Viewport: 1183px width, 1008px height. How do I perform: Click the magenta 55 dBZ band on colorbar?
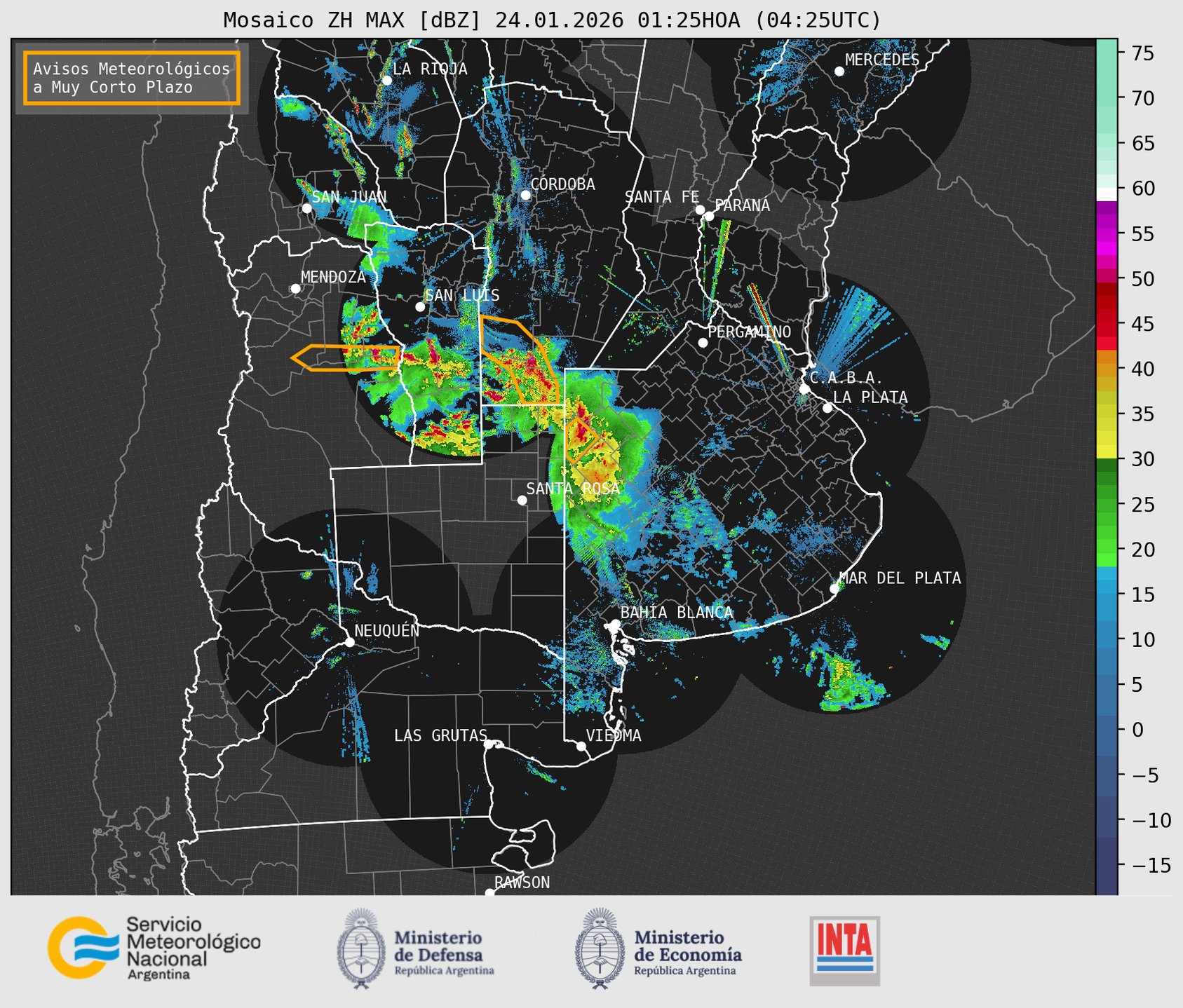1107,234
